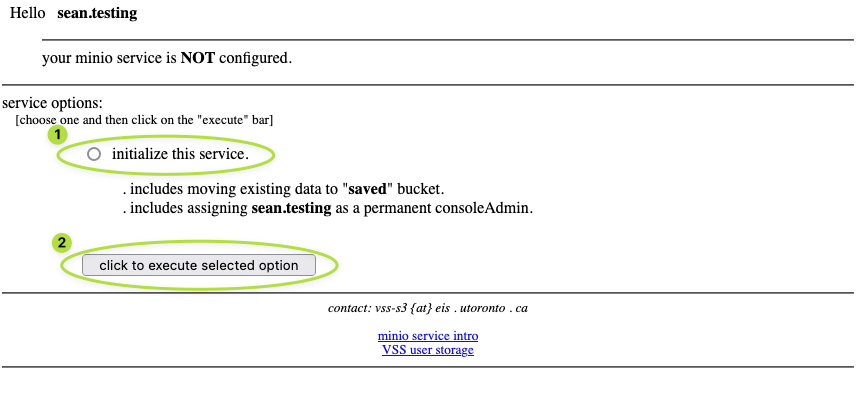
Task: Click the "service options:" heading
Action: coord(52,103)
